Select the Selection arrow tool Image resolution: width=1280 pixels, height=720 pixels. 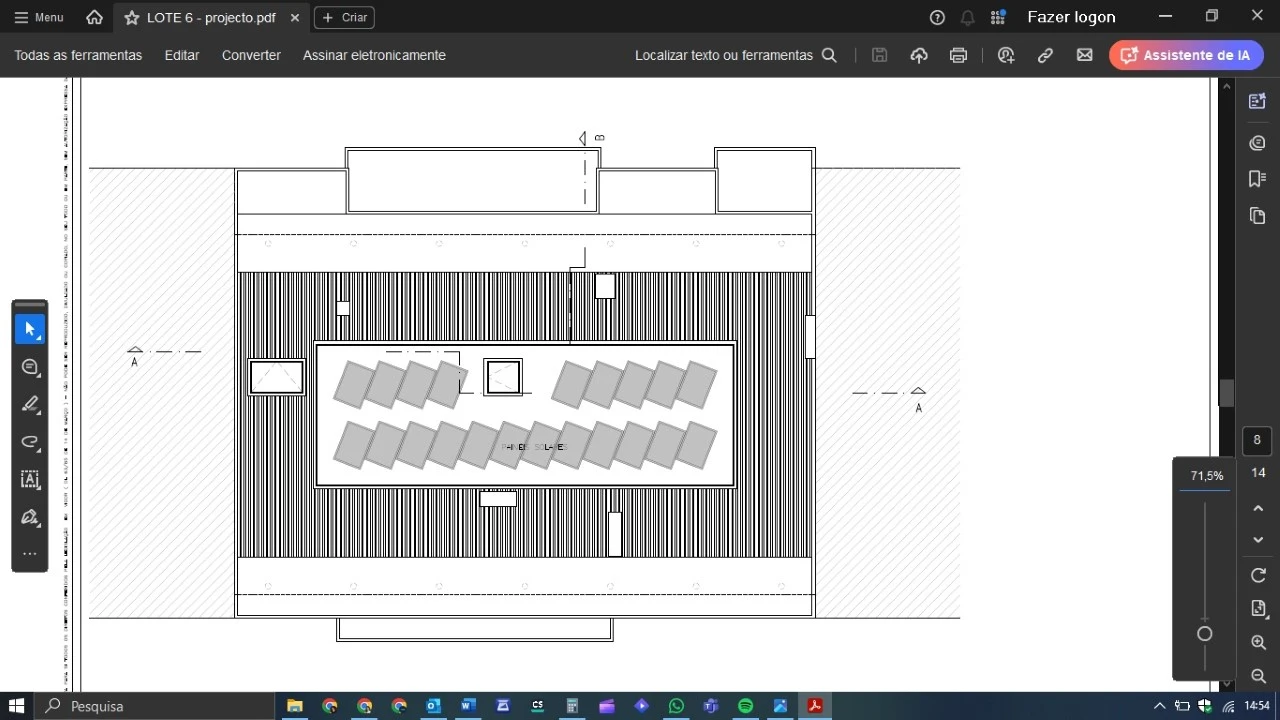(x=29, y=328)
